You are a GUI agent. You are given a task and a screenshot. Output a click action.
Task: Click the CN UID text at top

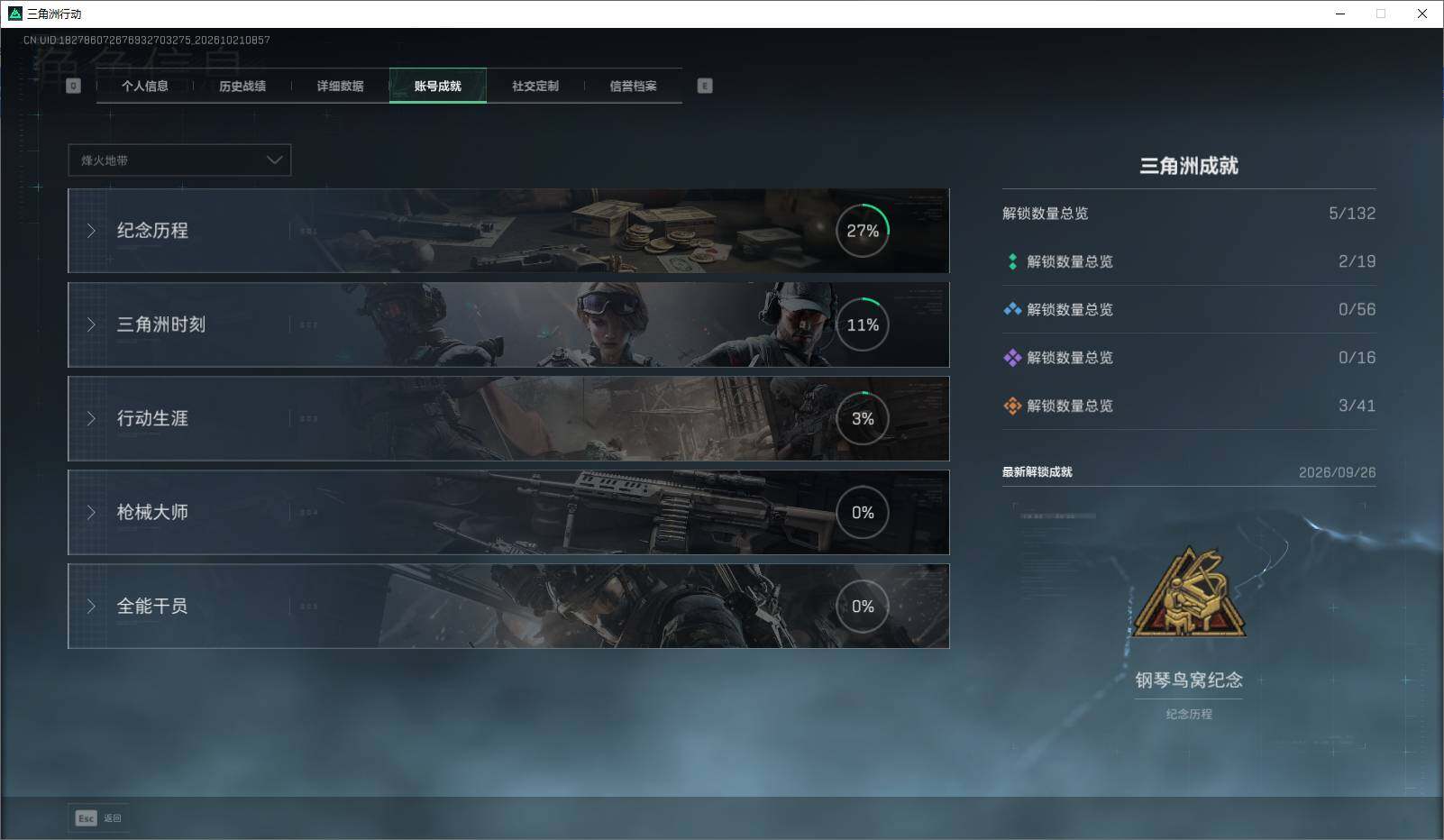[147, 40]
